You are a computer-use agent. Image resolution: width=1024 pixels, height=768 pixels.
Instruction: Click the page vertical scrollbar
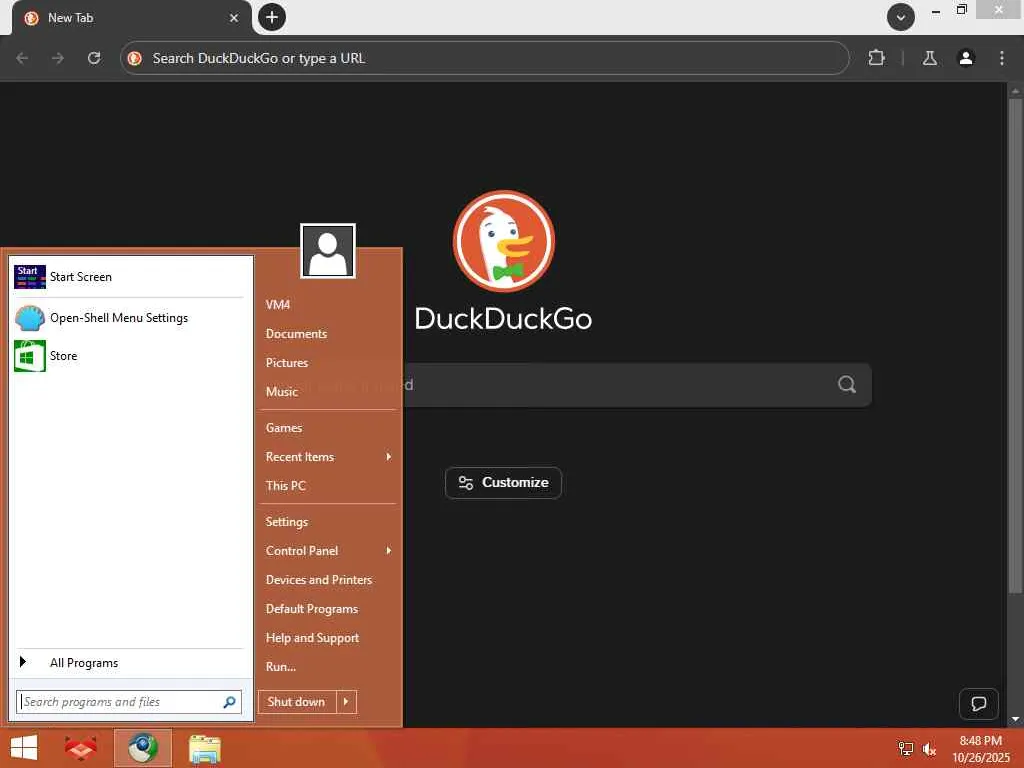tap(1014, 346)
